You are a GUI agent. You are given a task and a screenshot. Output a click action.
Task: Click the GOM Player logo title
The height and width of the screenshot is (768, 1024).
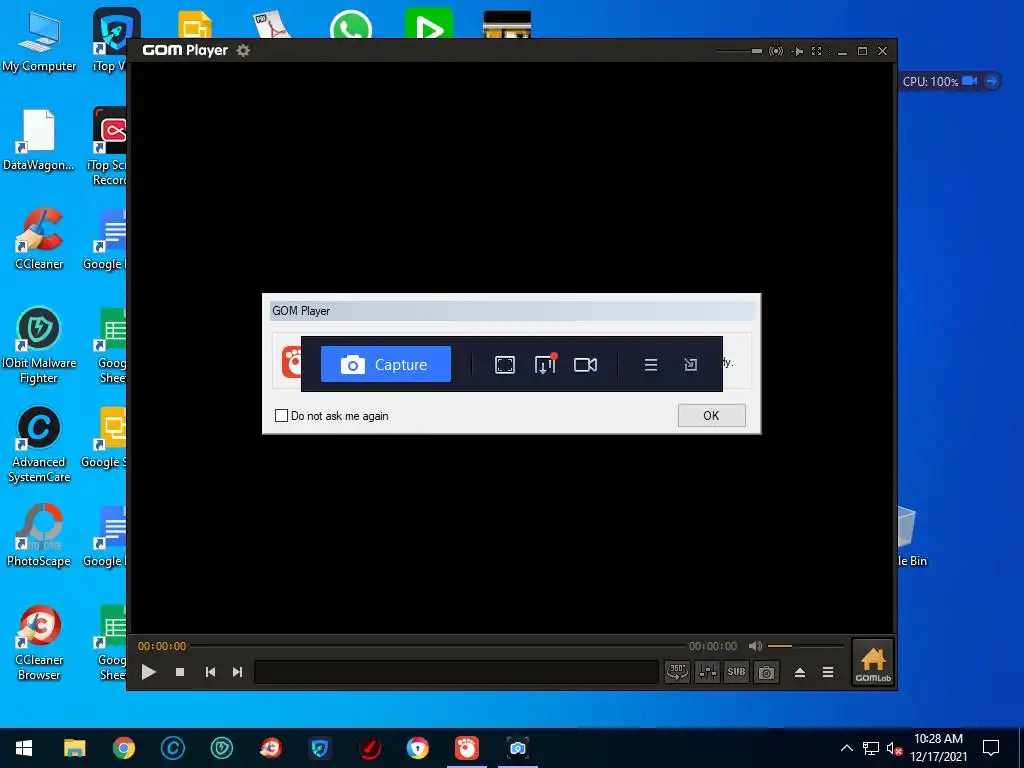[185, 50]
